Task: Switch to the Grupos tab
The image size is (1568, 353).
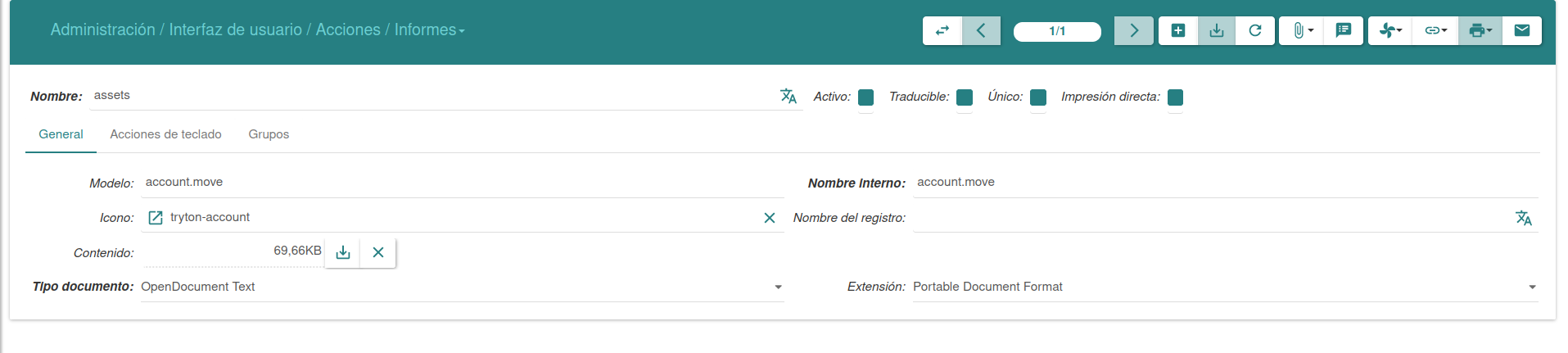Action: click(x=269, y=134)
